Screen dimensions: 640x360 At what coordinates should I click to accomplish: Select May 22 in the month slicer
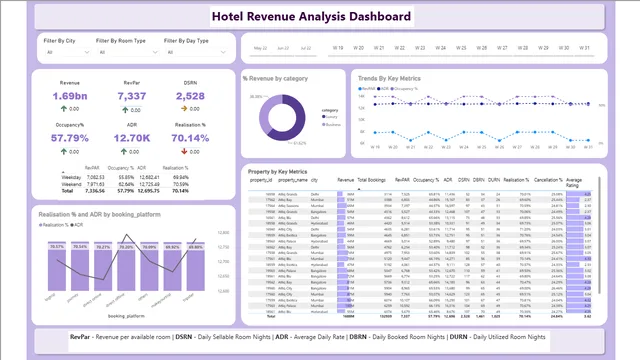[260, 48]
